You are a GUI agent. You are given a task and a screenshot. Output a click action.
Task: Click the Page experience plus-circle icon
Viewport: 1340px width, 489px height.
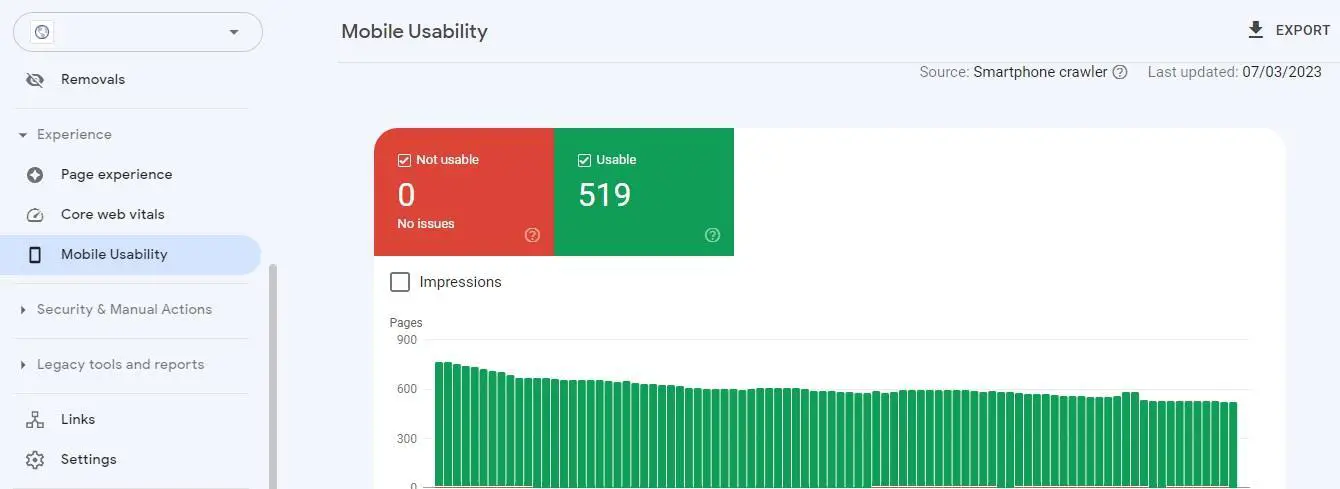tap(35, 174)
